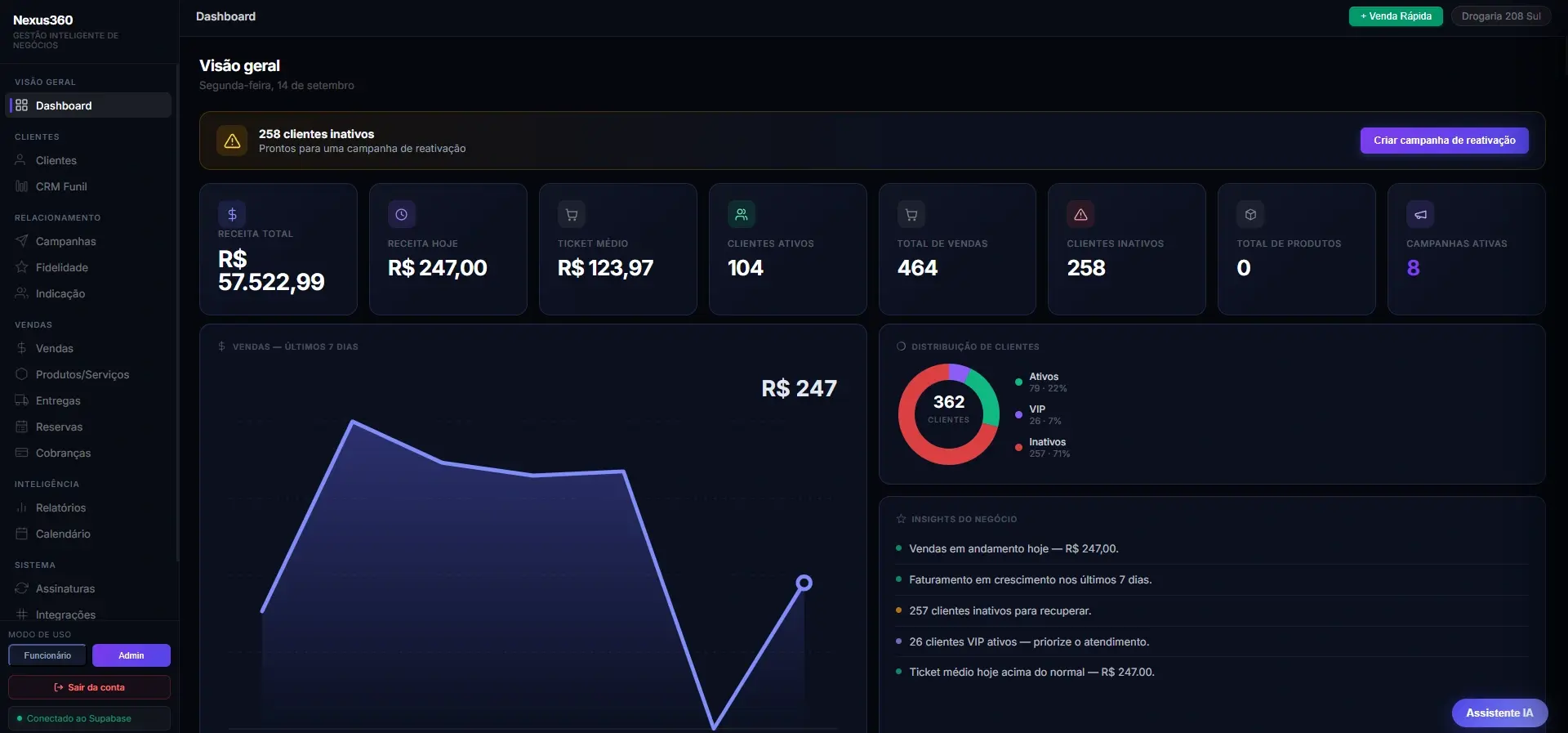Go to Clientes in the sidebar
The image size is (1568, 733).
(89, 160)
